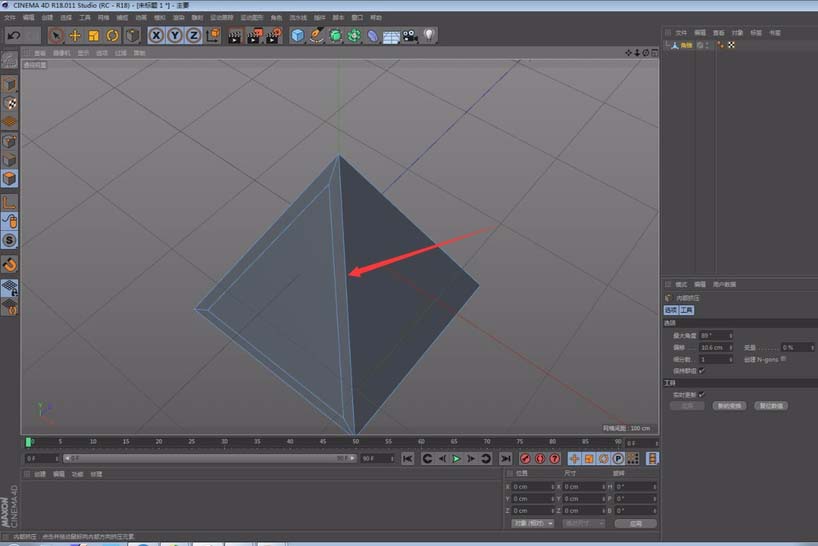Click the Undo arrow icon
The height and width of the screenshot is (546, 818).
pyautogui.click(x=14, y=35)
